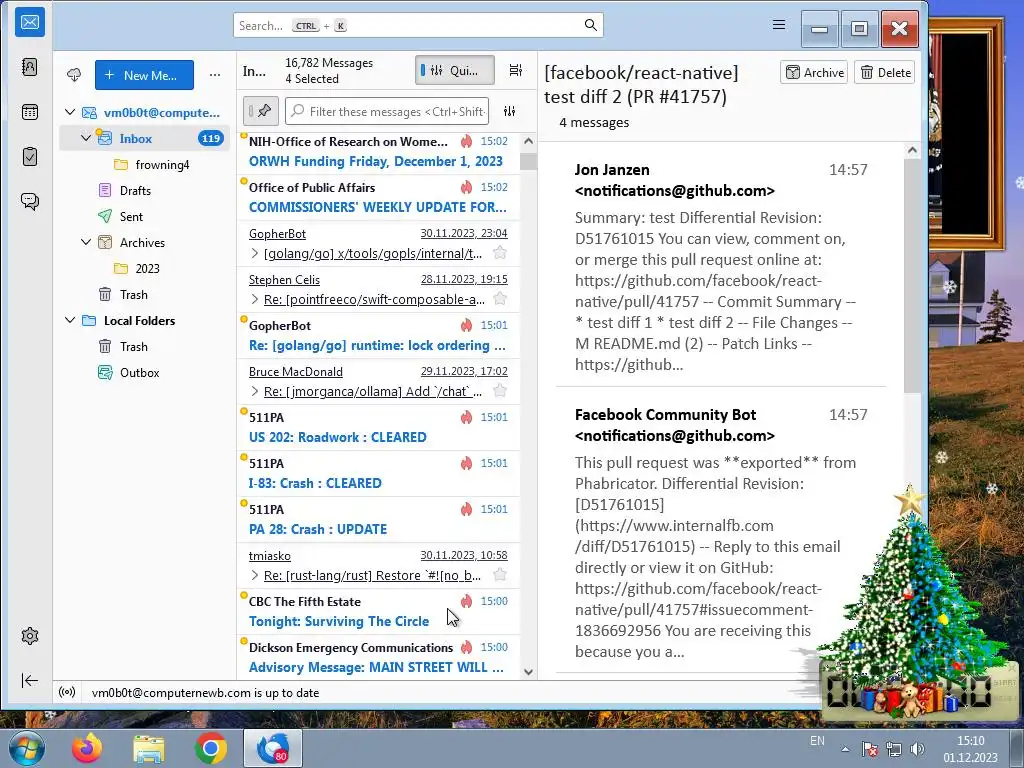Click junk flame on CBC The Fifth Estate
This screenshot has height=768, width=1024.
click(x=466, y=601)
